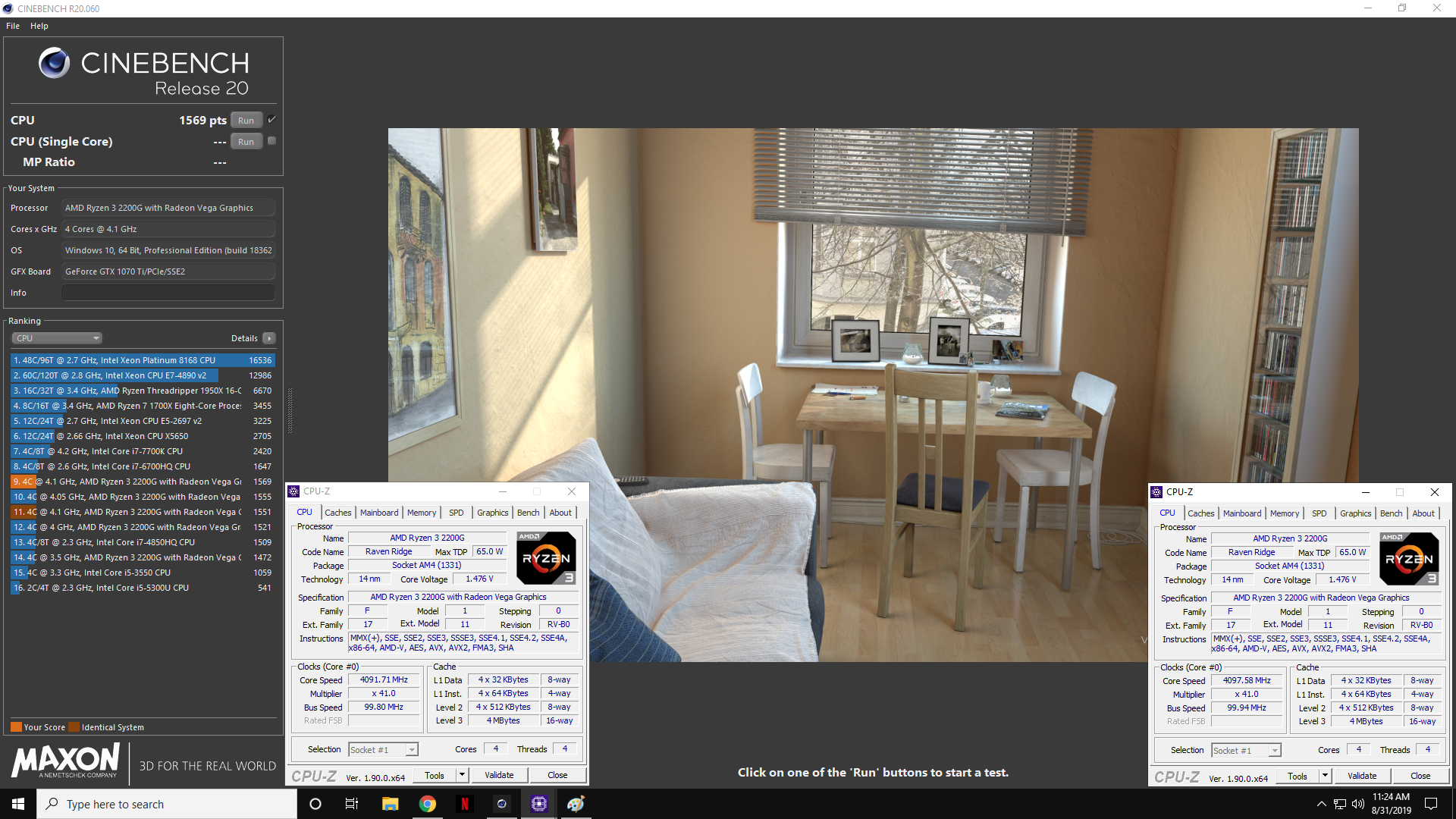Click the Ryzen logo in right CPU-Z

coord(1409,559)
